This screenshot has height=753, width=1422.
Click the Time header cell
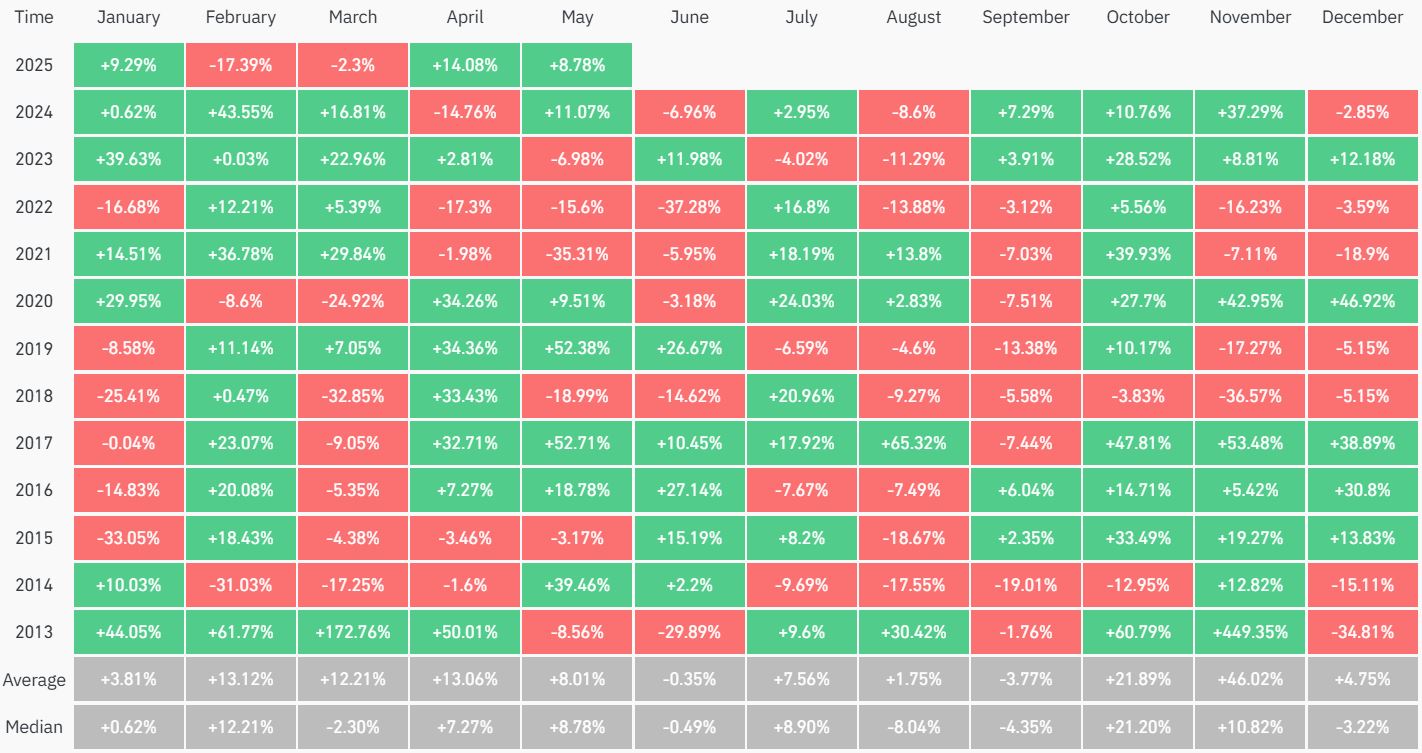click(x=34, y=17)
